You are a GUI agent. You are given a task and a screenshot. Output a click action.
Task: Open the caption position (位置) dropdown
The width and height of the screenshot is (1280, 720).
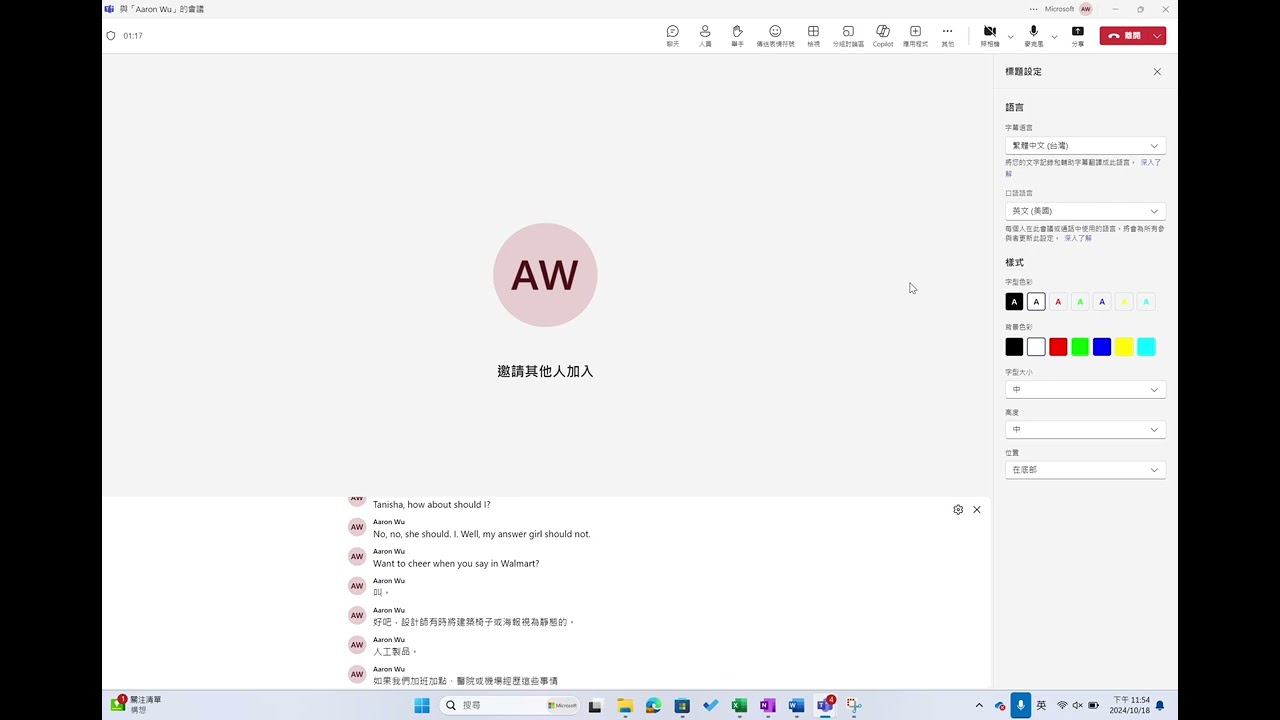tap(1085, 470)
